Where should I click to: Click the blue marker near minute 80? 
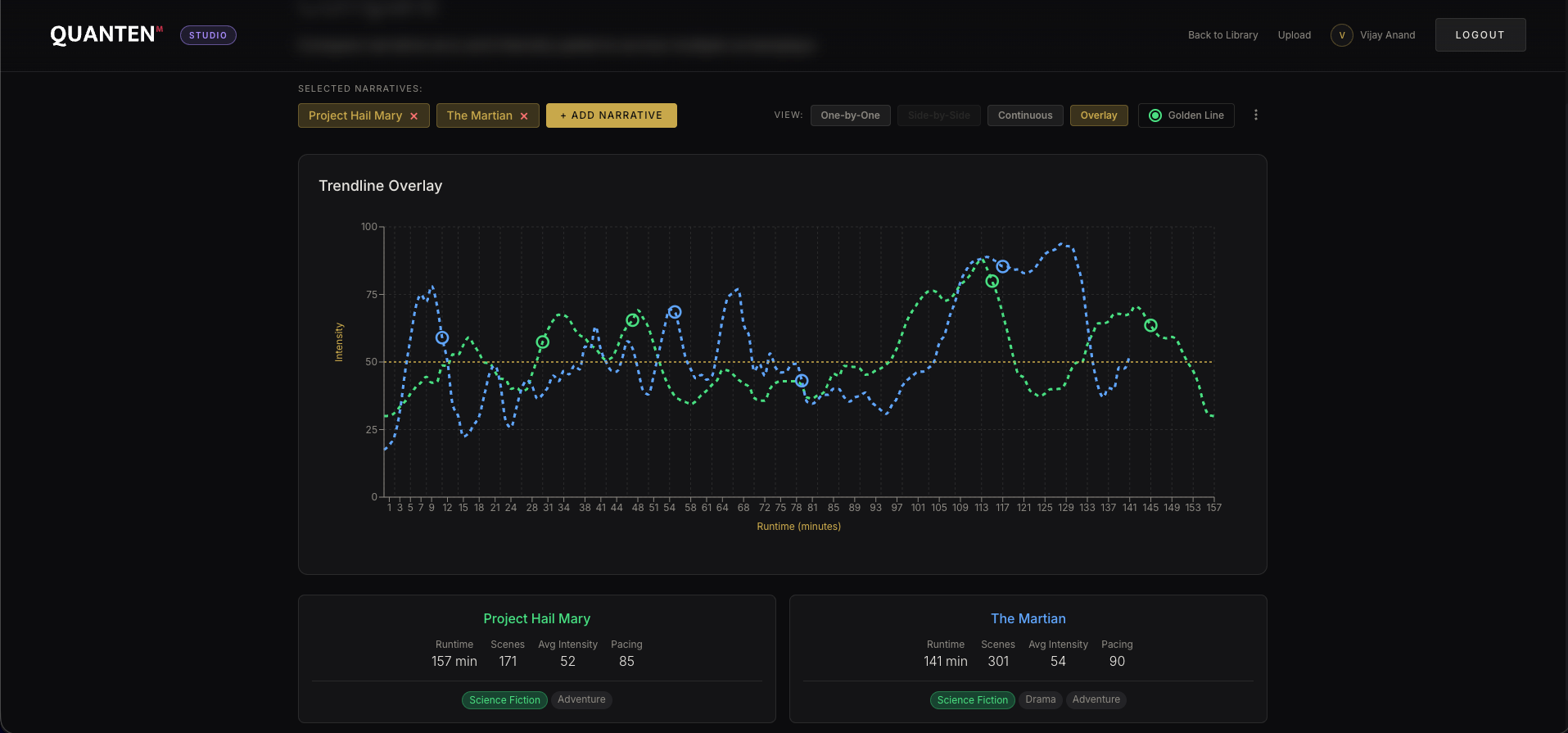pyautogui.click(x=802, y=381)
